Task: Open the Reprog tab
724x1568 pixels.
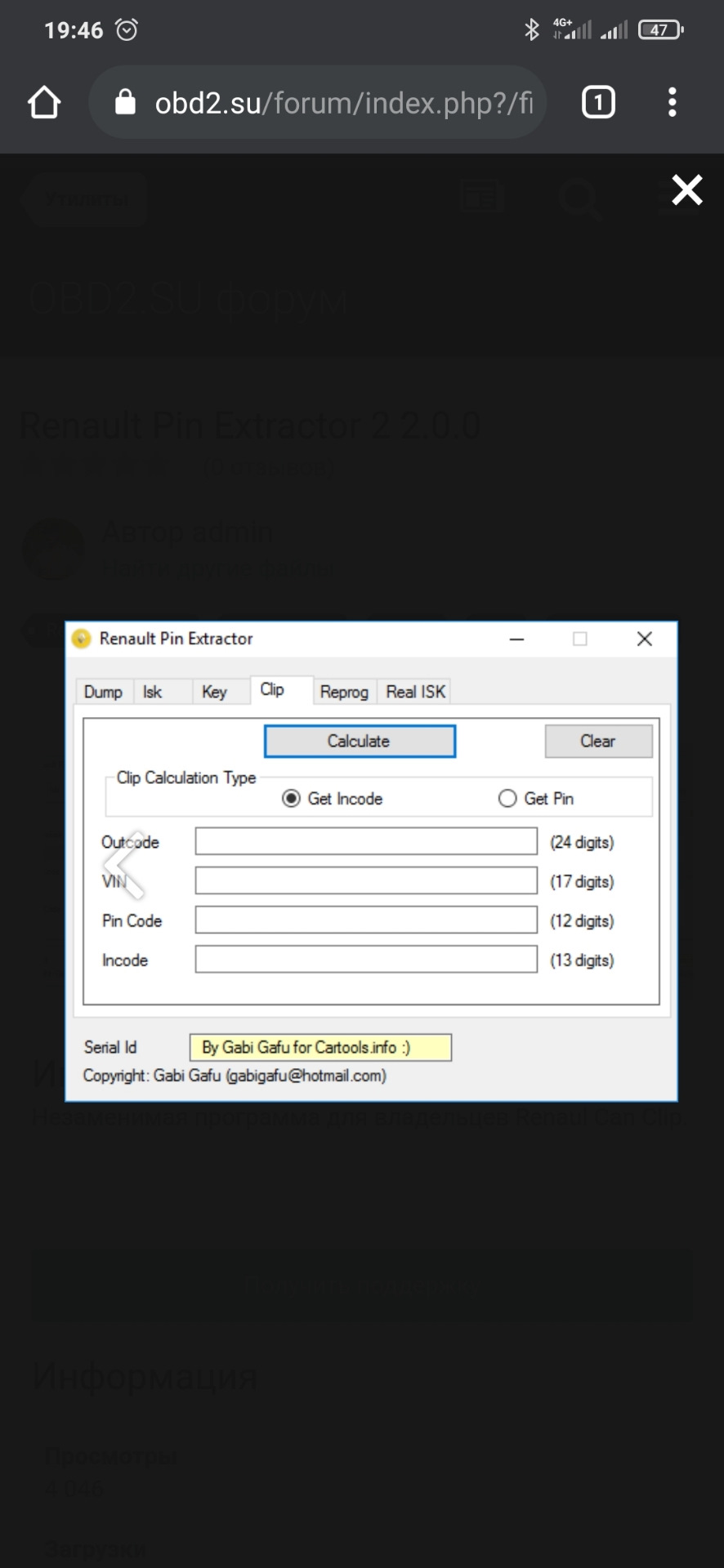Action: pos(344,692)
